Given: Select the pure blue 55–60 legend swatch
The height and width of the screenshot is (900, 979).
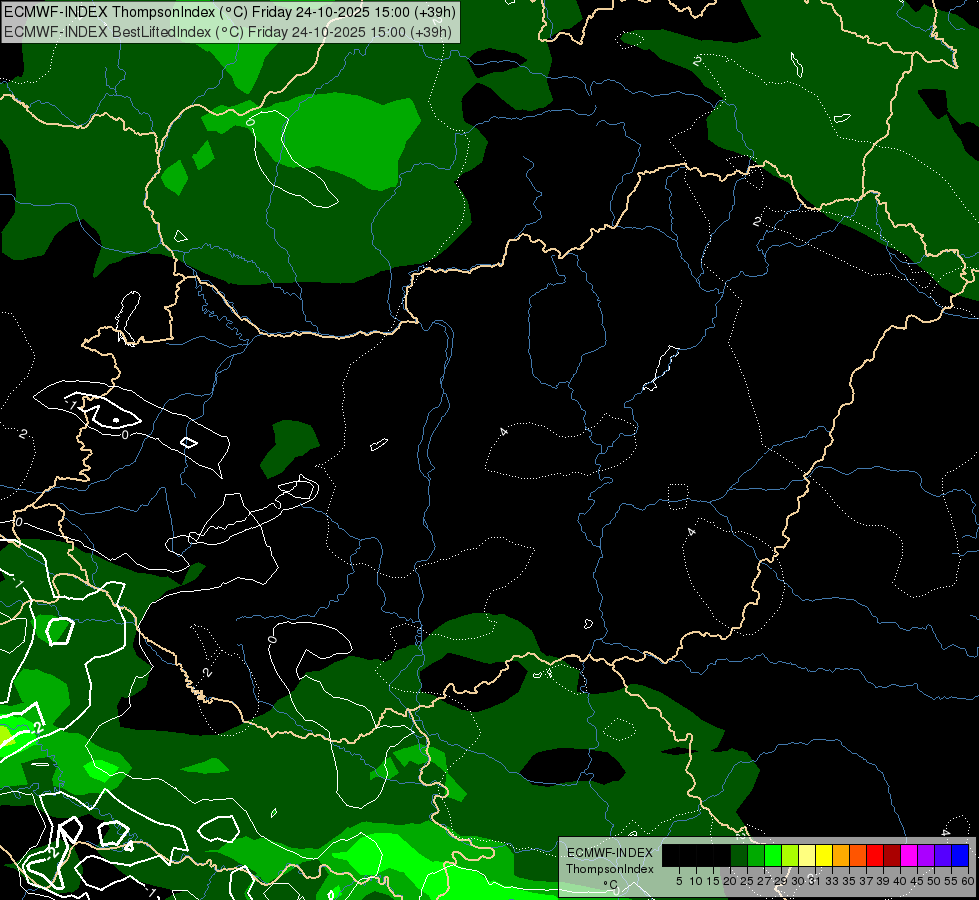Looking at the screenshot, I should point(960,856).
